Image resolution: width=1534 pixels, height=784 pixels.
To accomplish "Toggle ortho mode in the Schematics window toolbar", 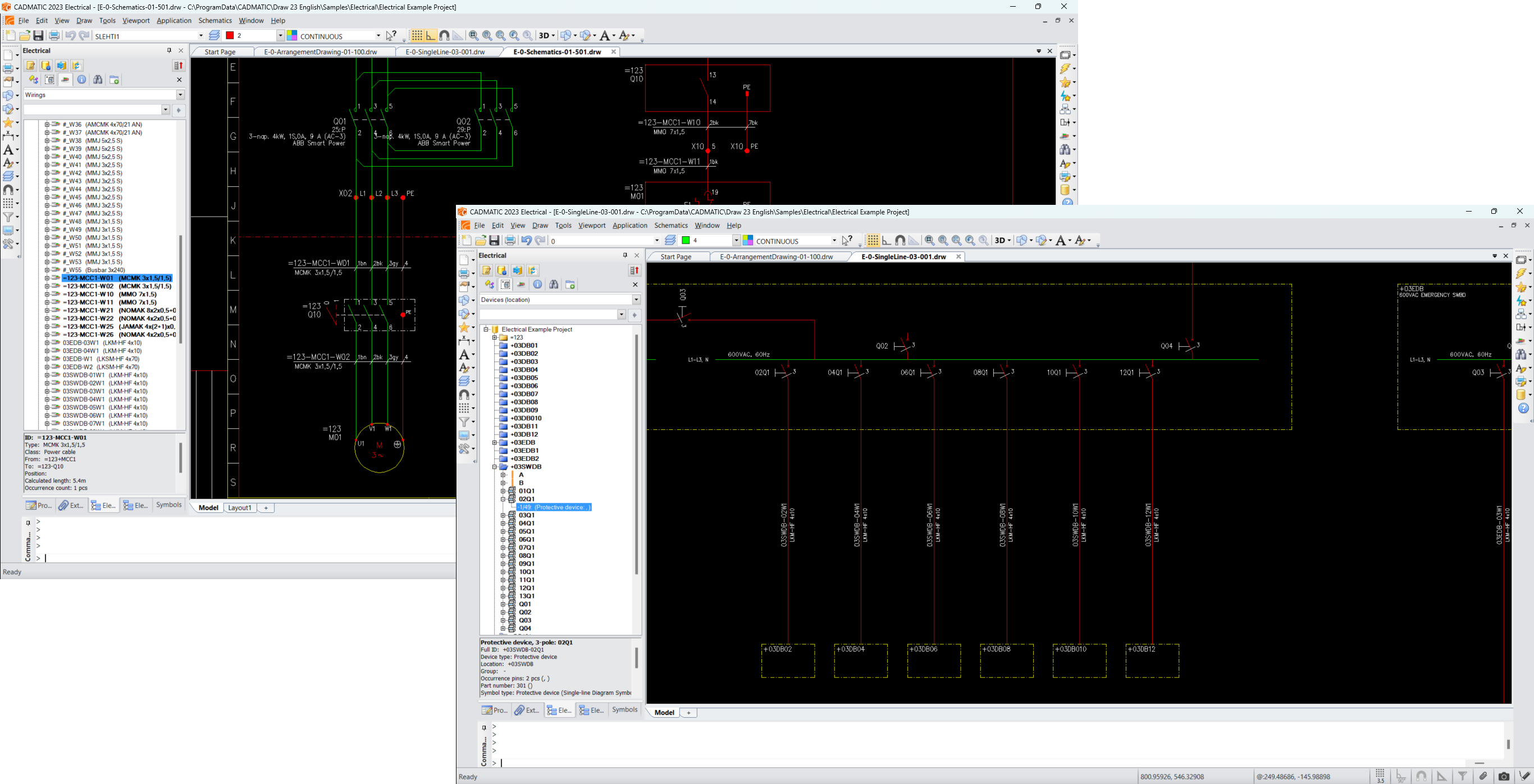I will [x=431, y=36].
